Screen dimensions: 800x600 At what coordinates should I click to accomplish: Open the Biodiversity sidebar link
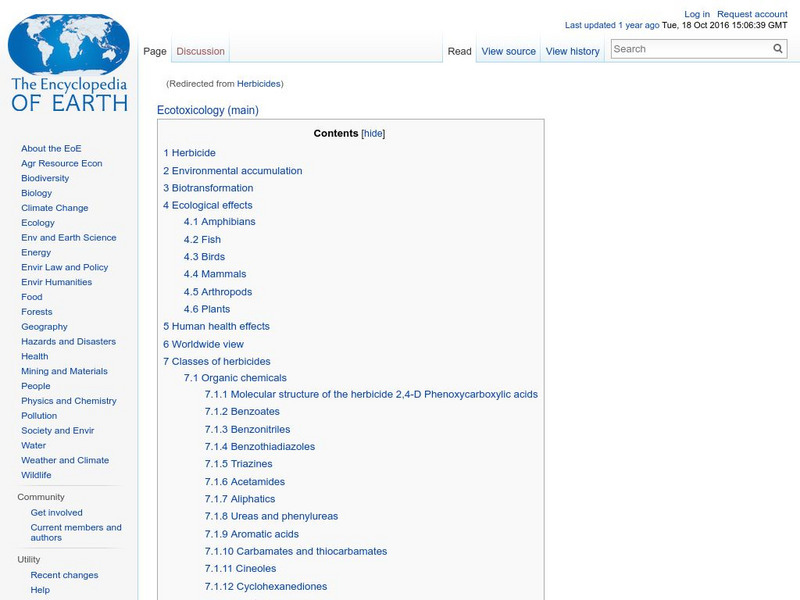click(43, 177)
